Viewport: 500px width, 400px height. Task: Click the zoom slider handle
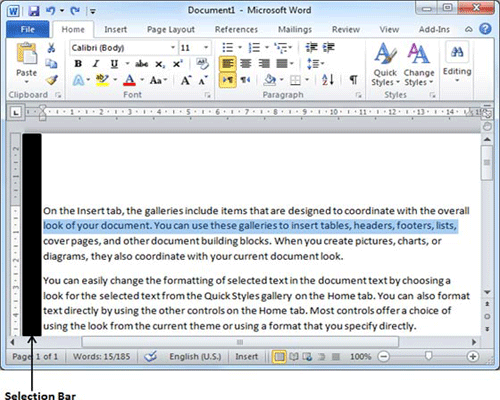428,356
